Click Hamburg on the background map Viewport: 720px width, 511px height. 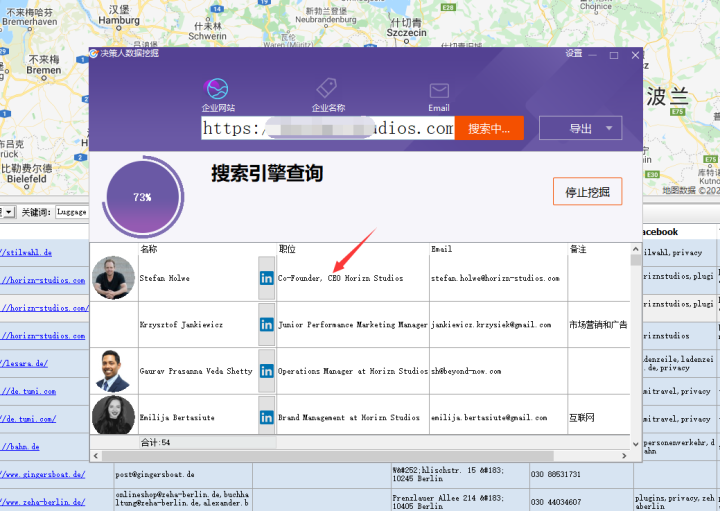pyautogui.click(x=119, y=20)
